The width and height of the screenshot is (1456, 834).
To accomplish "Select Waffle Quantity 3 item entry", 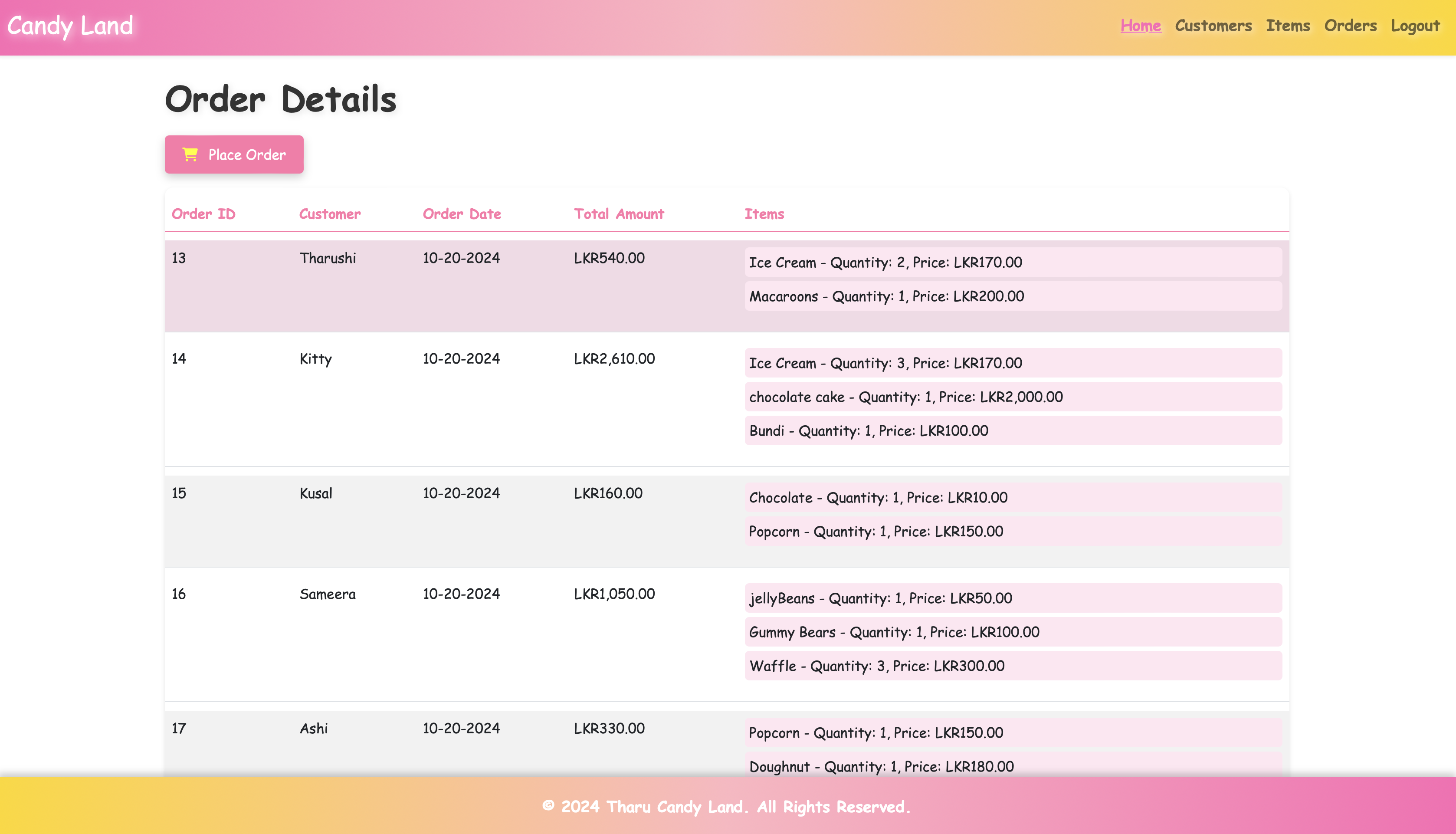I will click(1013, 666).
